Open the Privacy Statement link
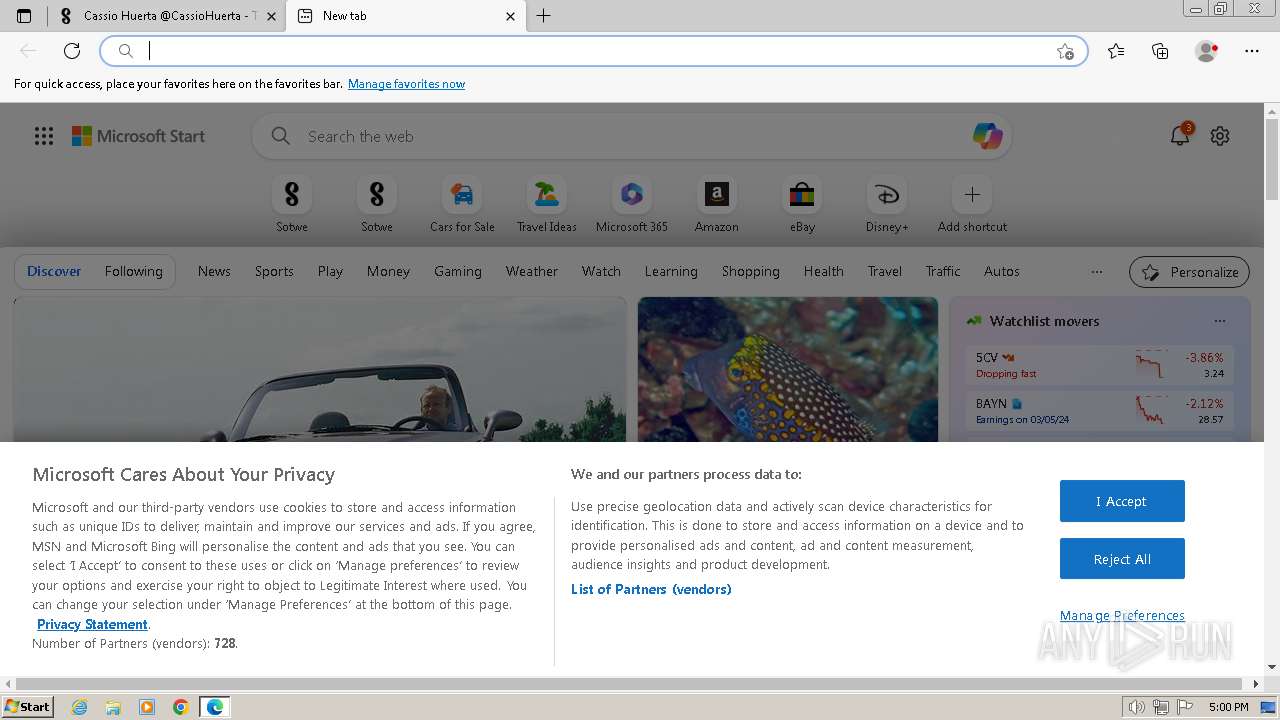The image size is (1280, 720). pos(92,624)
